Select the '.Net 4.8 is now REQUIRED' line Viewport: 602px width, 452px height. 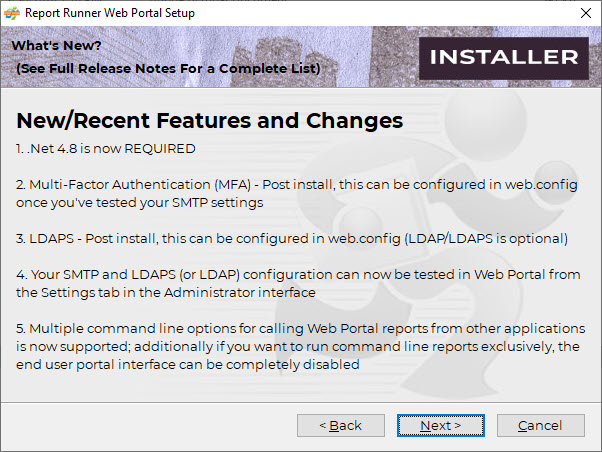pyautogui.click(x=105, y=149)
